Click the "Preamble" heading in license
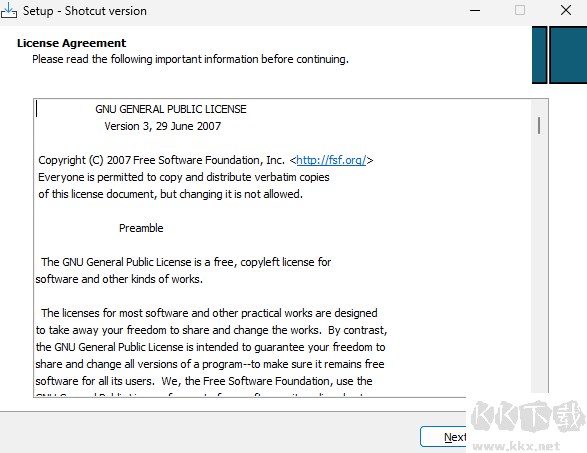This screenshot has height=453, width=587. (x=141, y=228)
